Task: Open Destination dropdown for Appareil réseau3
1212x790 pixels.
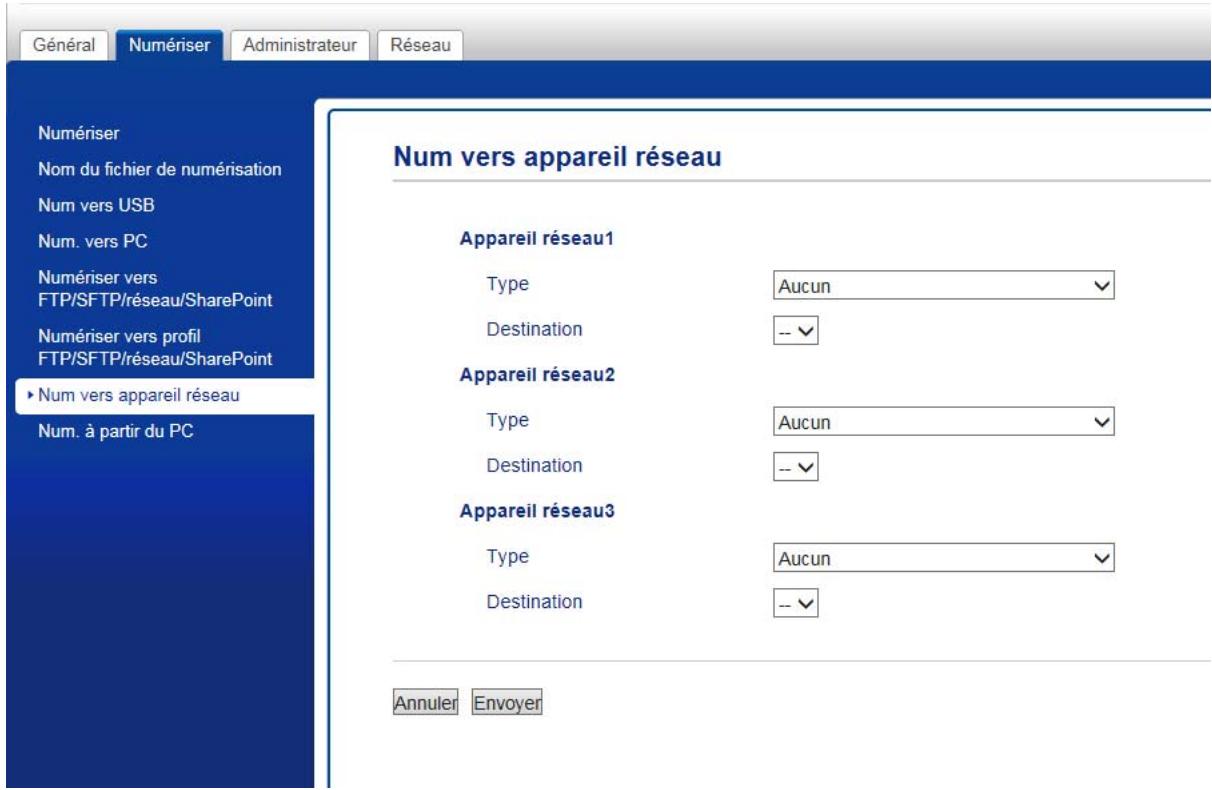Action: (x=796, y=604)
